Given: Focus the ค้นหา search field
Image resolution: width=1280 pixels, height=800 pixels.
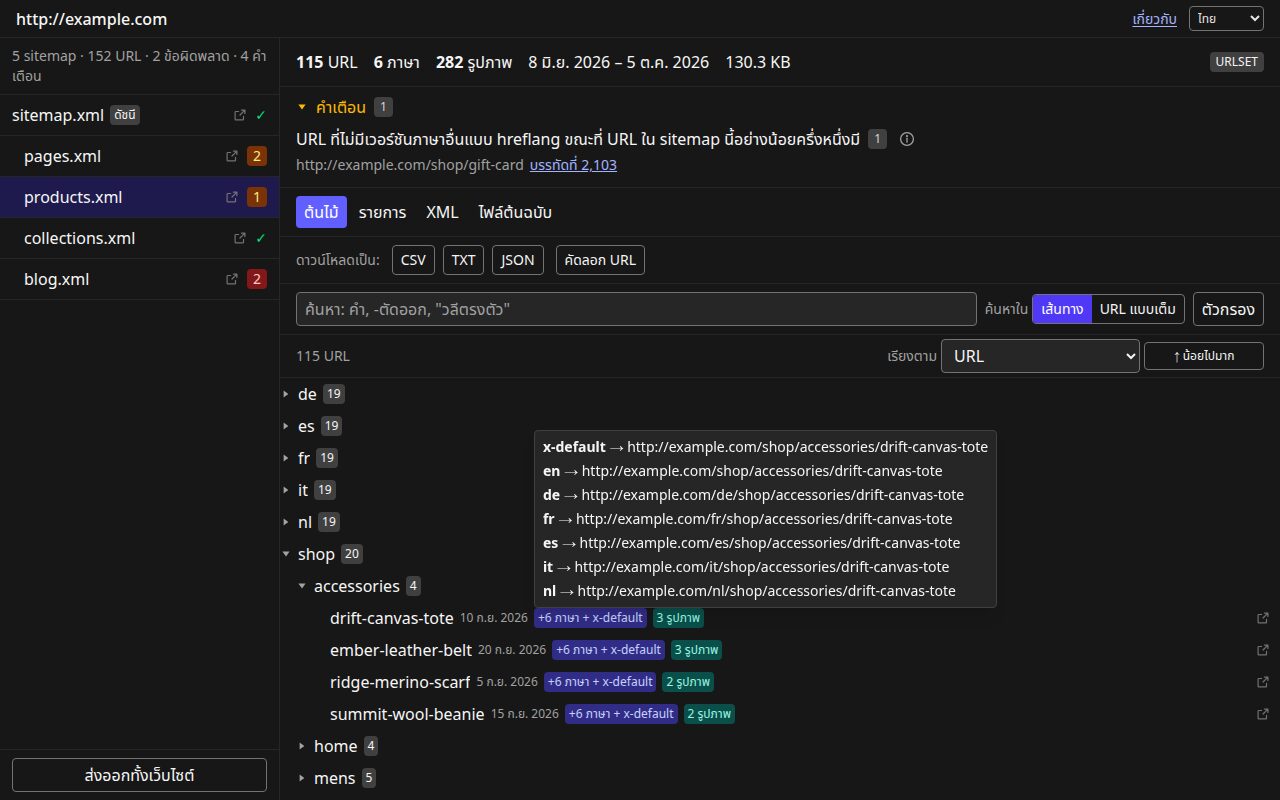Looking at the screenshot, I should pyautogui.click(x=636, y=309).
